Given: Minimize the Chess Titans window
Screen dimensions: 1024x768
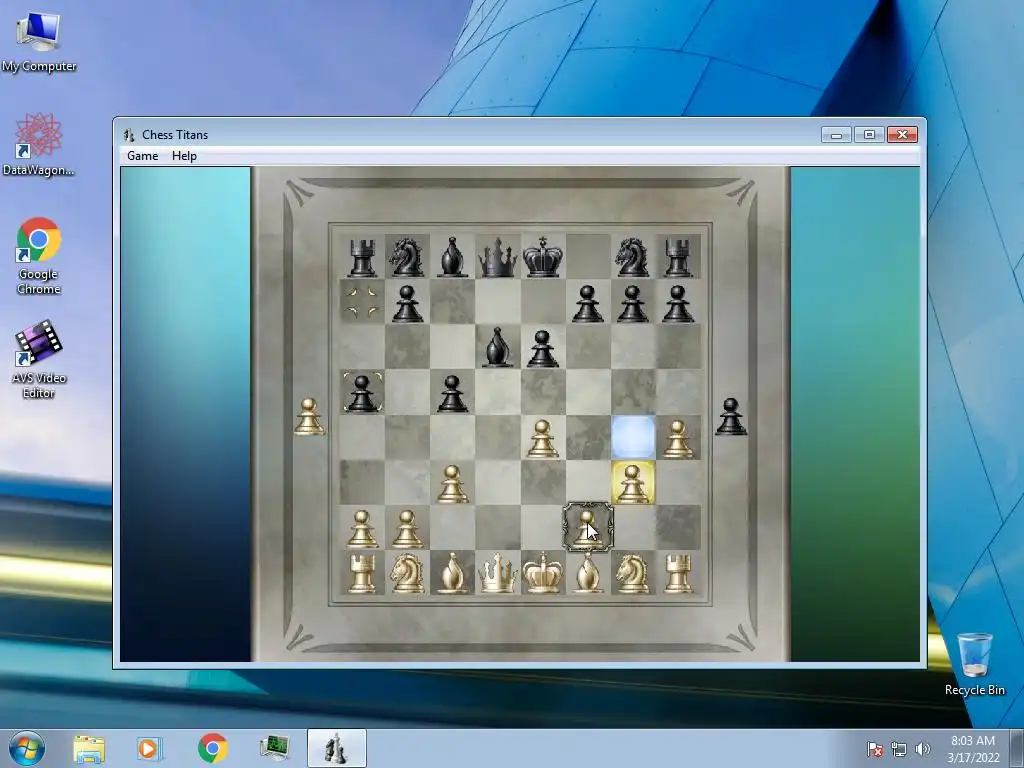Looking at the screenshot, I should 836,135.
